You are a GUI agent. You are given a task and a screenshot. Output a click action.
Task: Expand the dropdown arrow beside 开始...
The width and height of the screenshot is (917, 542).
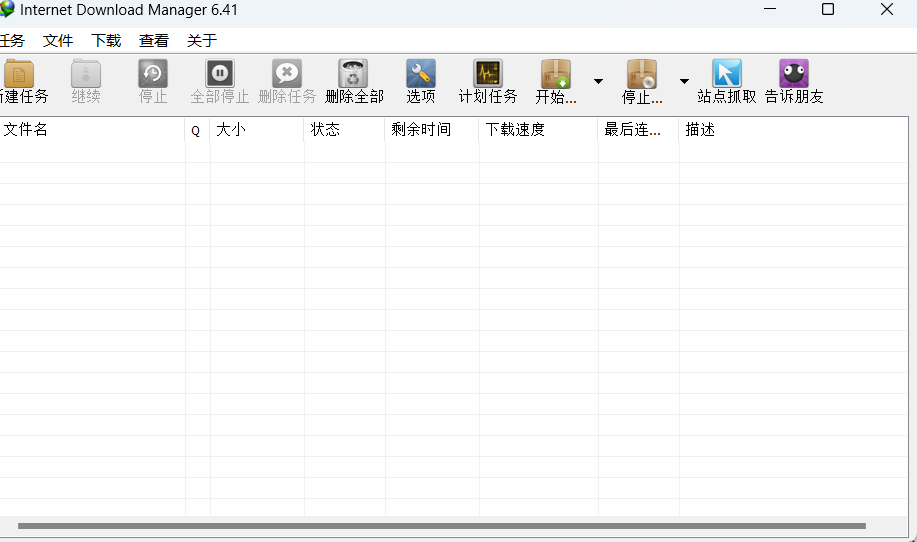click(x=598, y=81)
